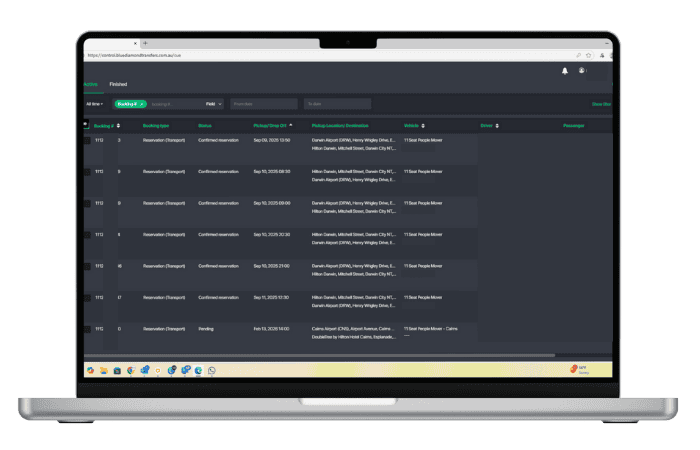
Task: Open a new browser tab
Action: [x=145, y=43]
